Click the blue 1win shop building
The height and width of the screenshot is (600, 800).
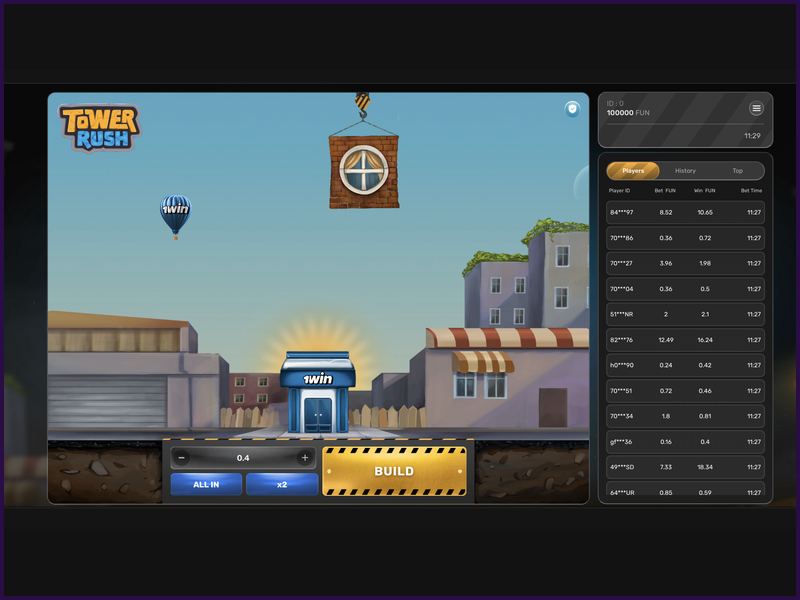click(317, 392)
